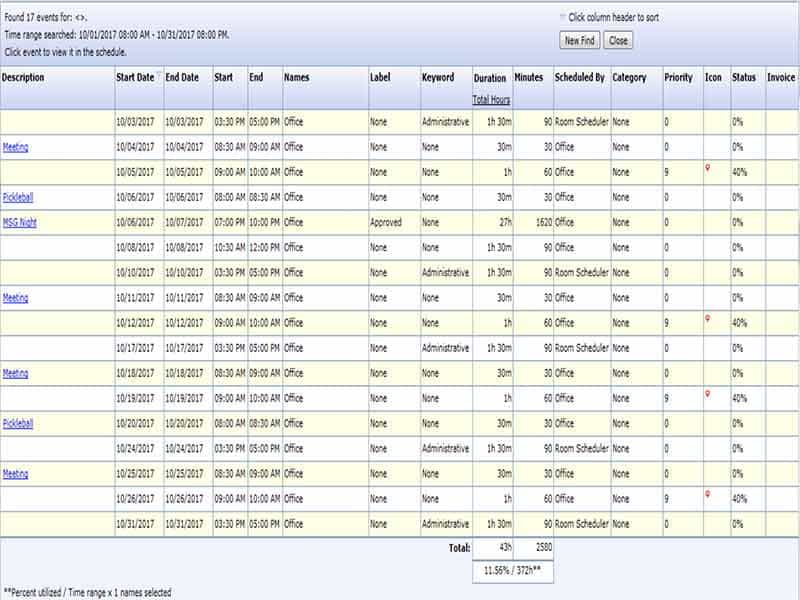Open Meeting event on 10/18/2017

[x=15, y=373]
